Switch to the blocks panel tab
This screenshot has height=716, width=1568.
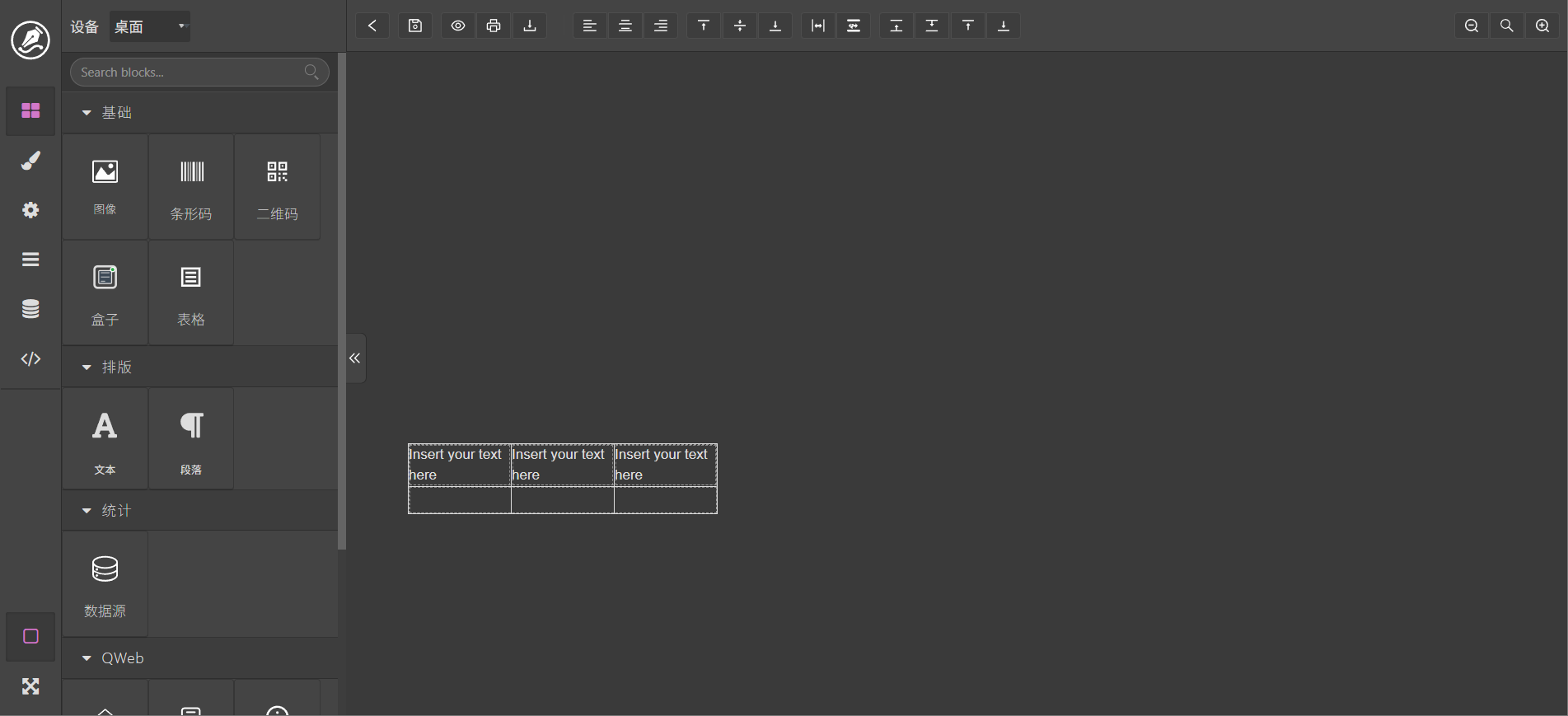pyautogui.click(x=30, y=110)
